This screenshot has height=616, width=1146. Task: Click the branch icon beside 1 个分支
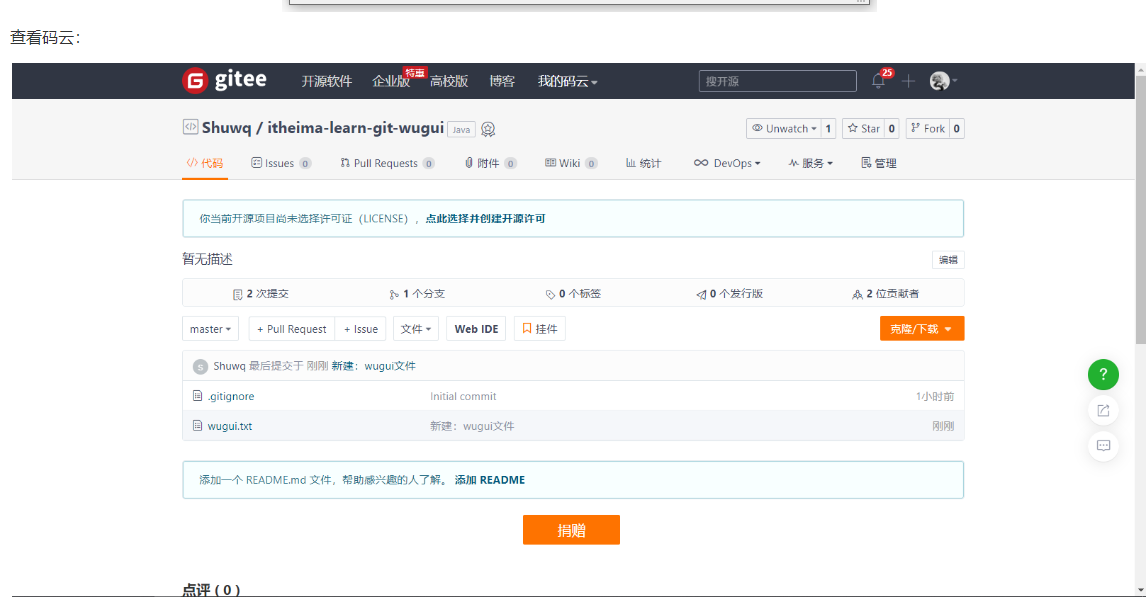pyautogui.click(x=394, y=294)
